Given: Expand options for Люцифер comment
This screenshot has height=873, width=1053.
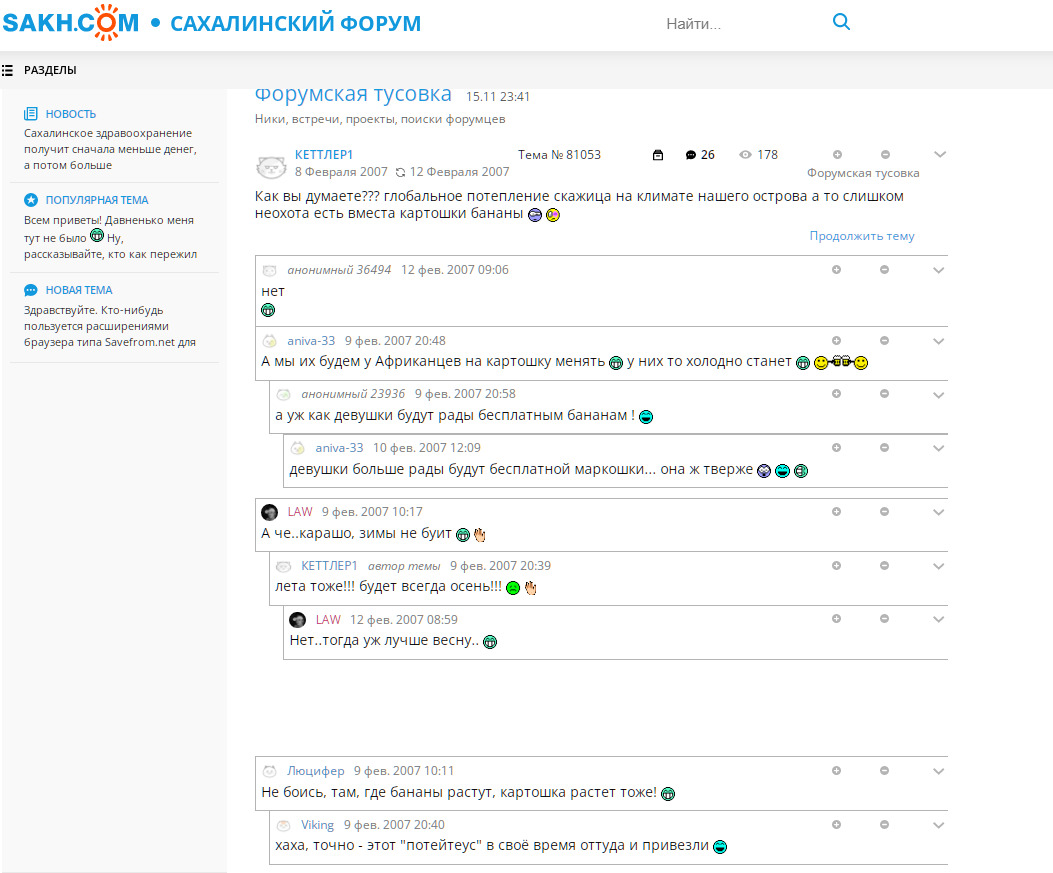Looking at the screenshot, I should (939, 771).
